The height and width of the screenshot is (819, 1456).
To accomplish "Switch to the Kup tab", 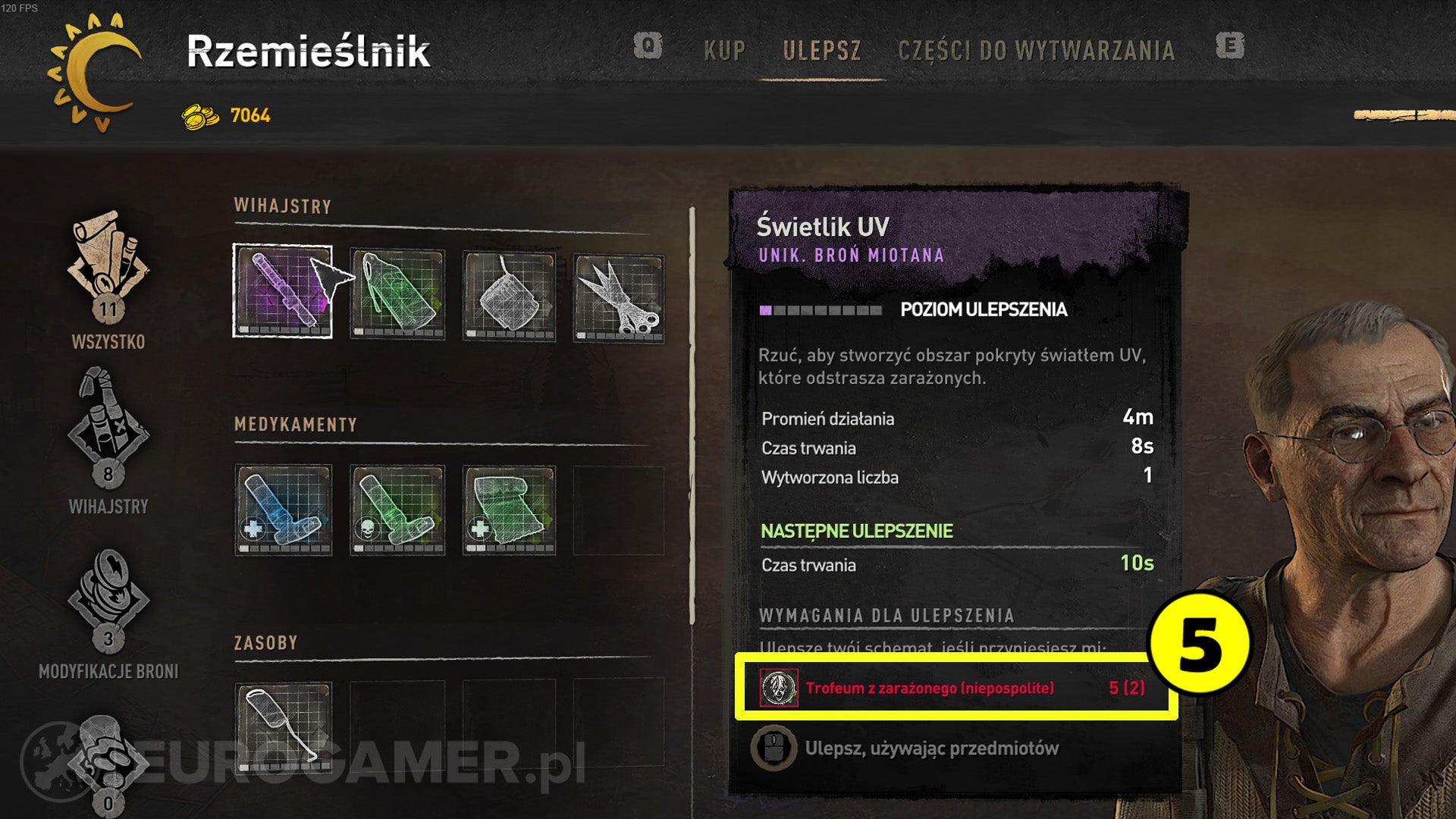I will [x=724, y=51].
